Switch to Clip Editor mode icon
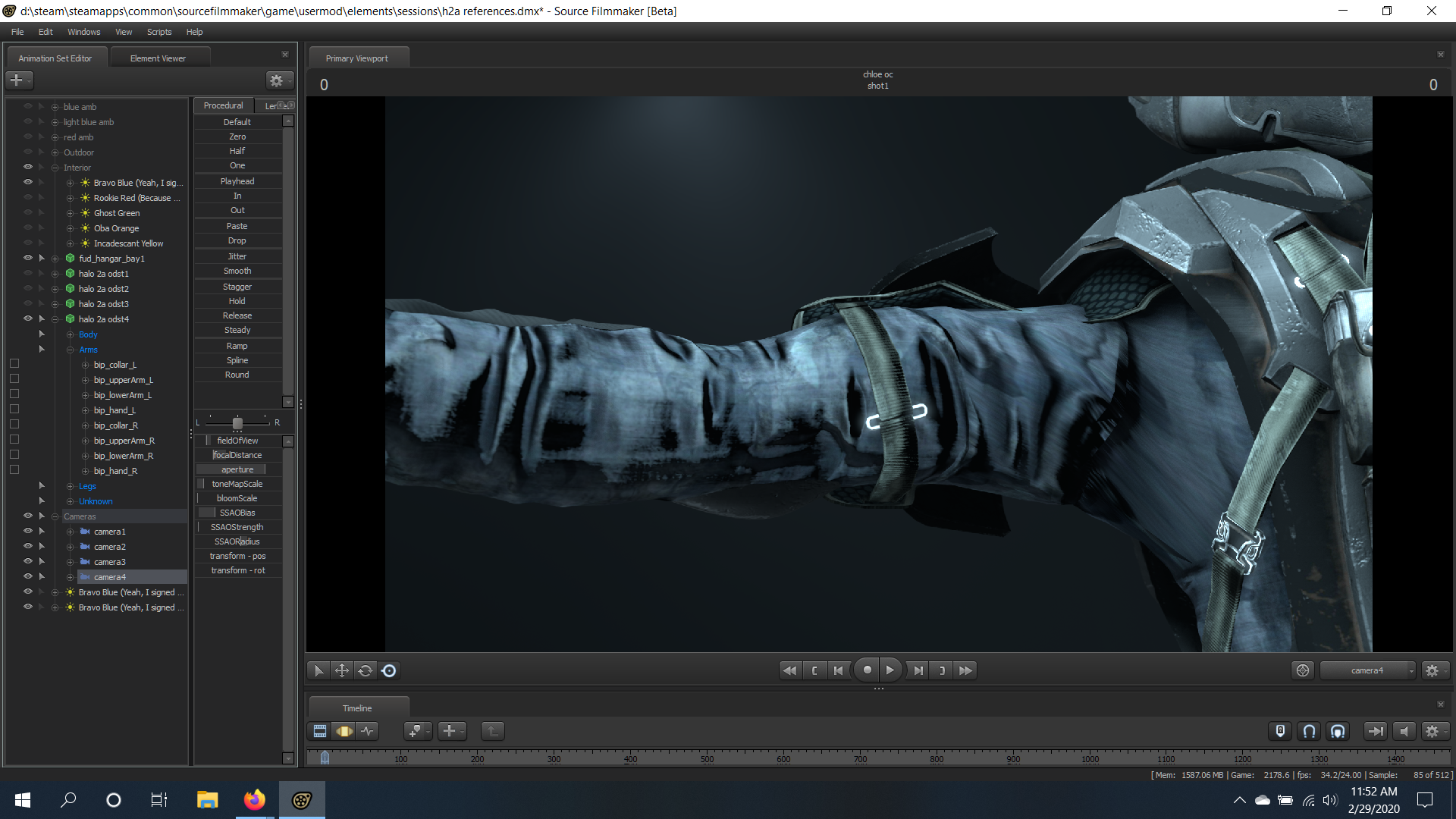This screenshot has width=1456, height=819. tap(320, 731)
